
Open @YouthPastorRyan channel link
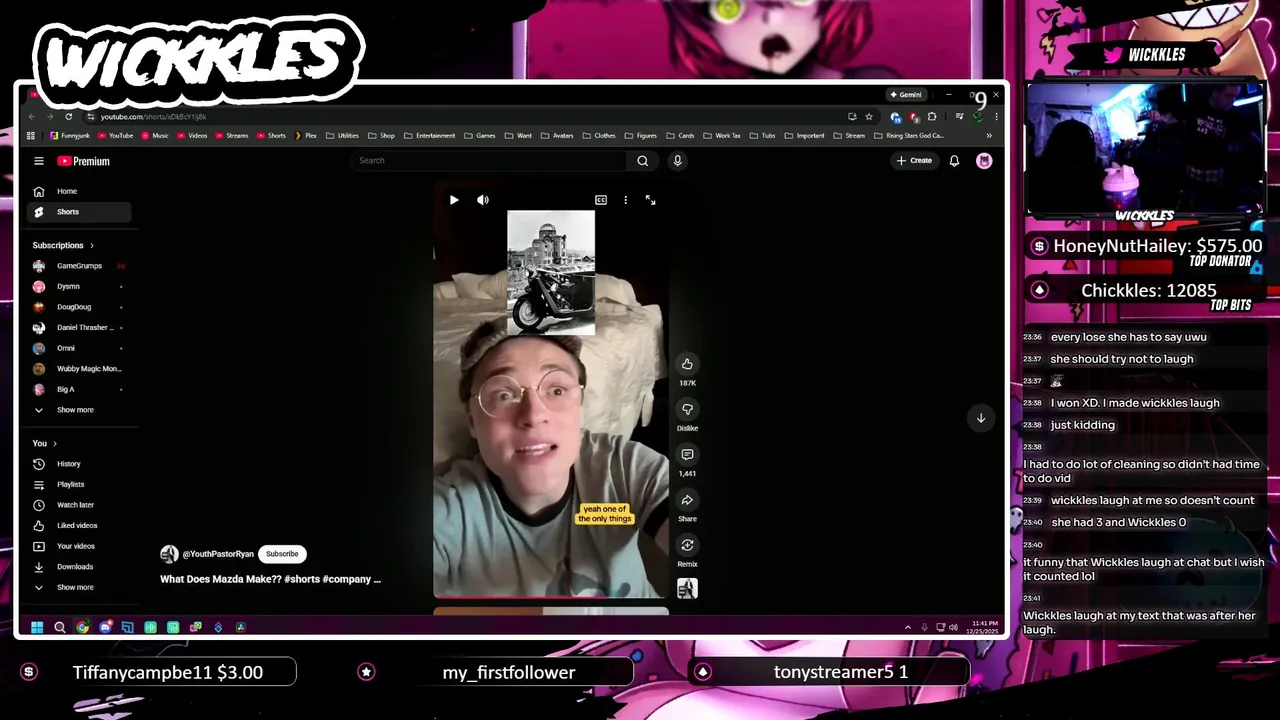click(217, 554)
